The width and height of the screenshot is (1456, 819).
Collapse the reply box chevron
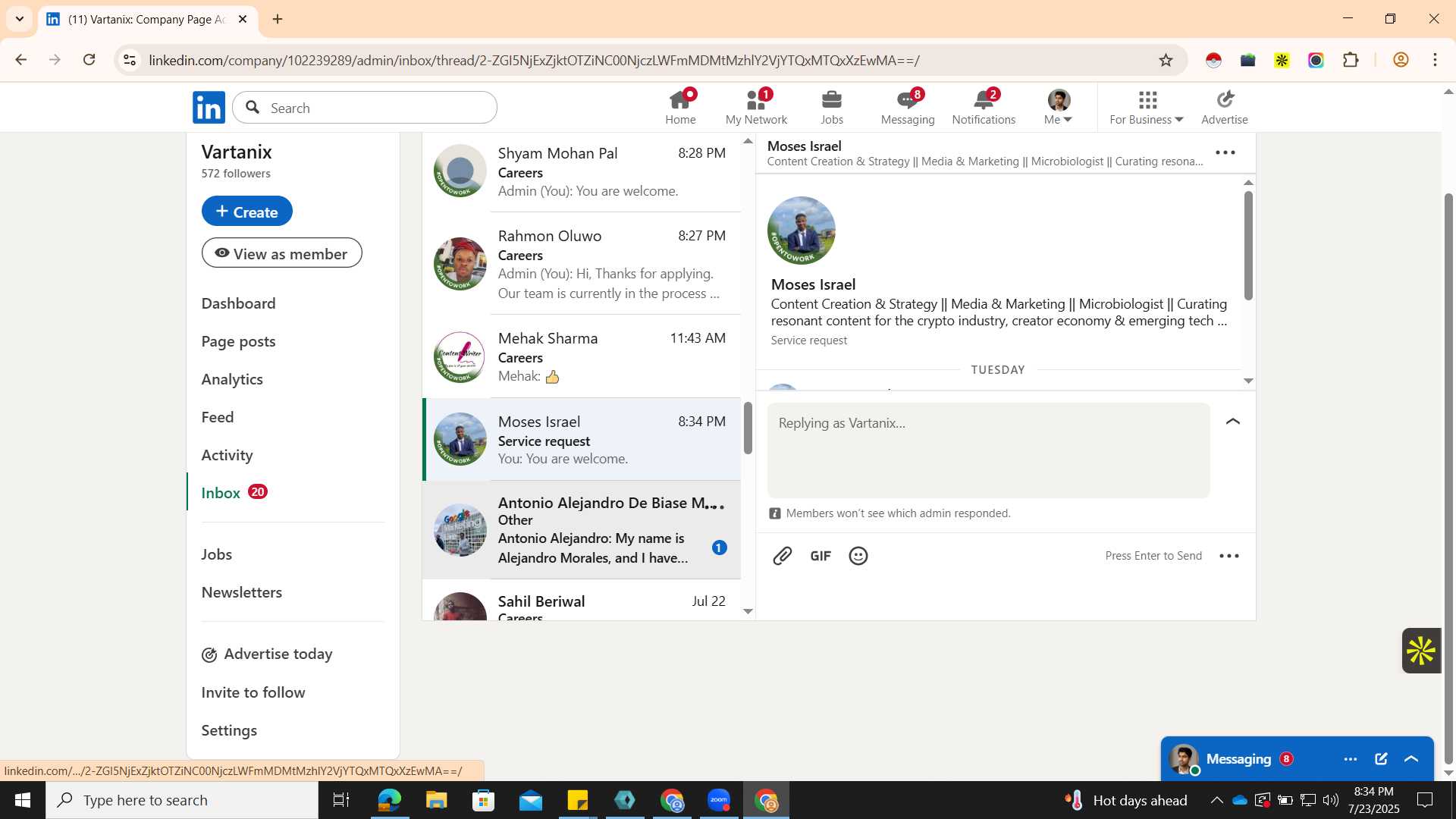tap(1233, 422)
